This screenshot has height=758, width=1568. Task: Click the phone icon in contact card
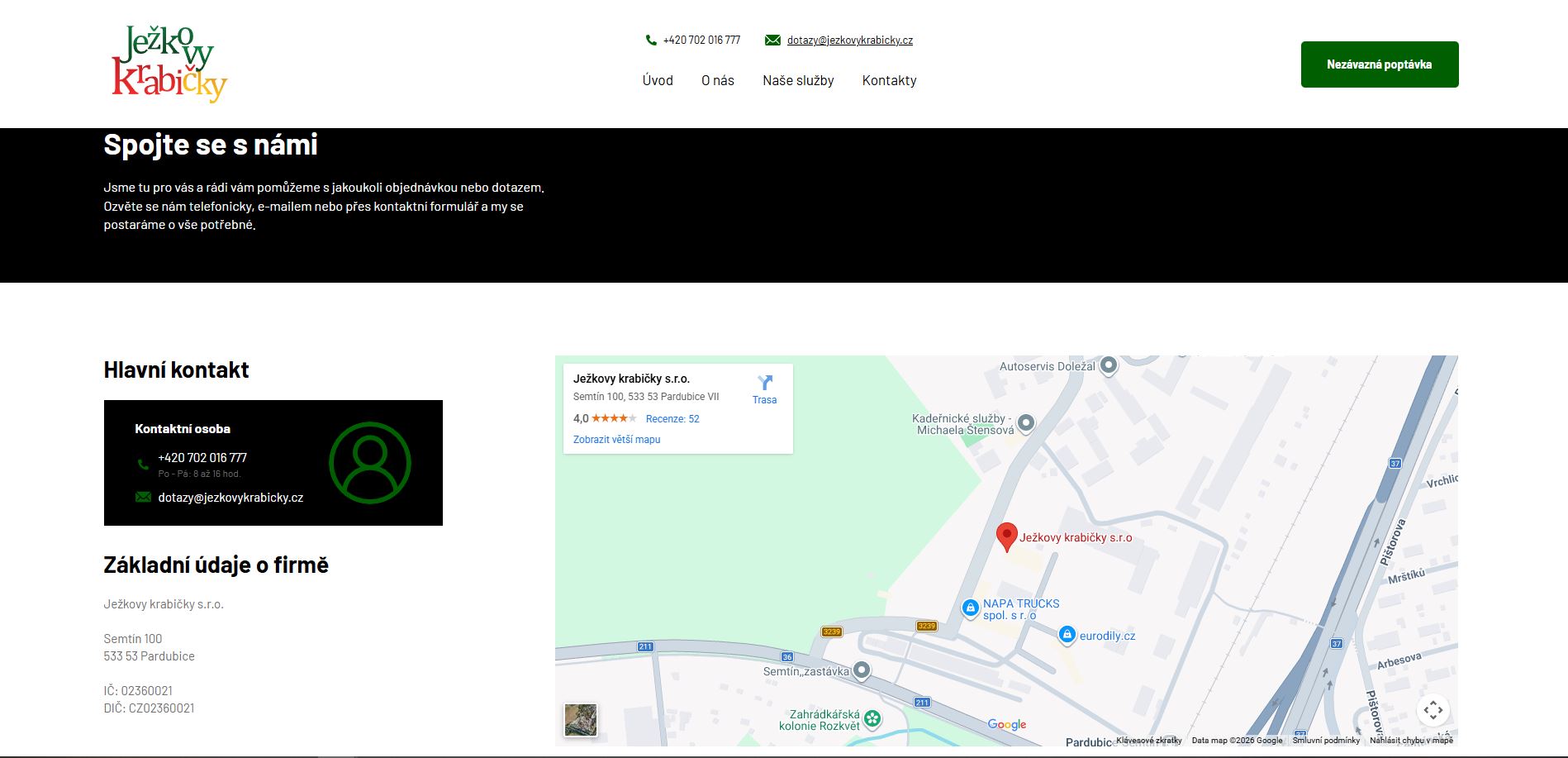click(143, 464)
